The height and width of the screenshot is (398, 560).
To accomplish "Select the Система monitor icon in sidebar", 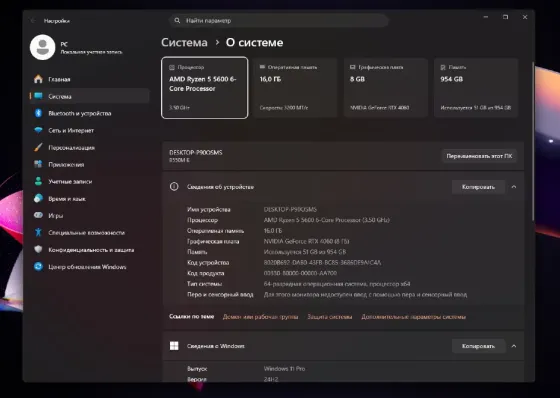I will click(x=38, y=96).
